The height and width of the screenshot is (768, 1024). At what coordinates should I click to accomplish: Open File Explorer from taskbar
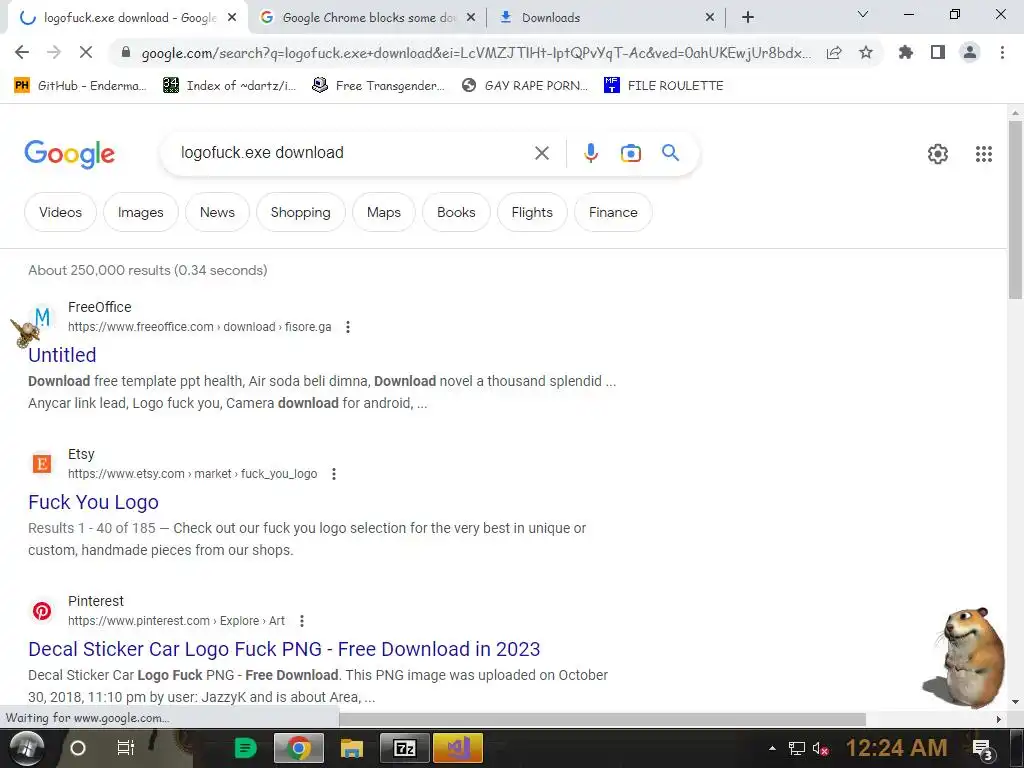click(x=351, y=748)
